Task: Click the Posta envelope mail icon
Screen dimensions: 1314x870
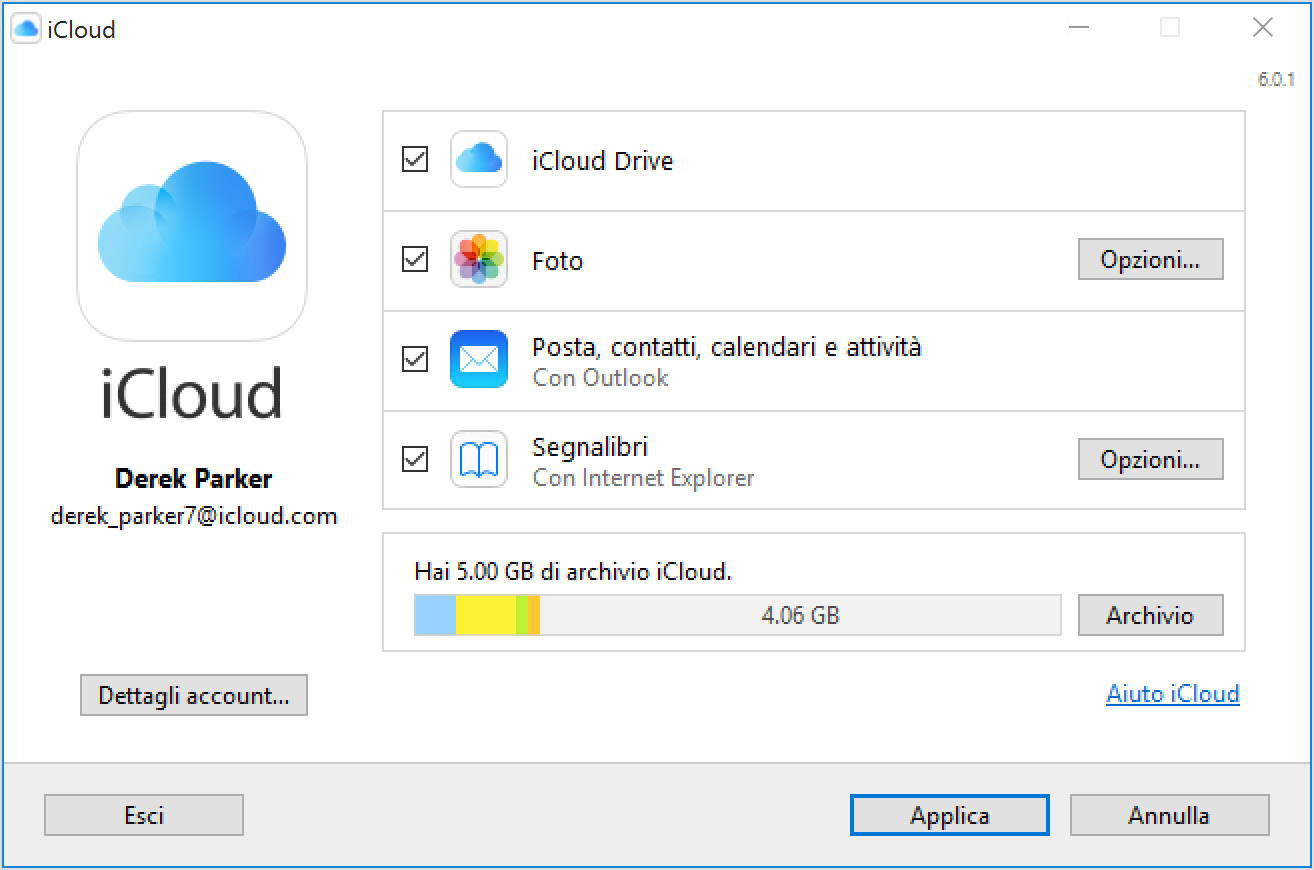Action: [479, 359]
